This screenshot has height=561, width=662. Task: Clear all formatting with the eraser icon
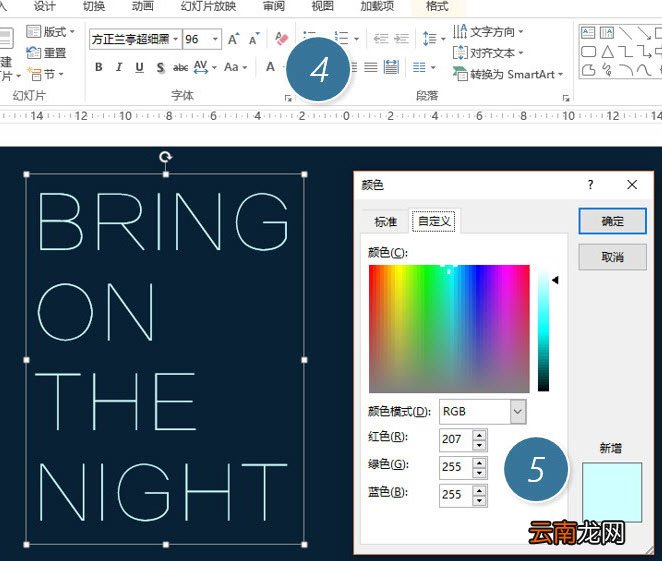click(281, 39)
